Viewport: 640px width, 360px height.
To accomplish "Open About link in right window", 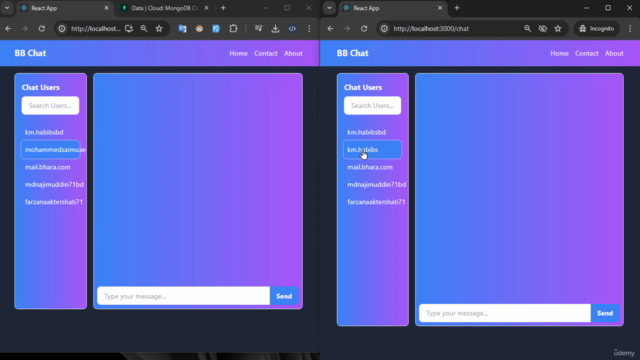I will point(614,53).
